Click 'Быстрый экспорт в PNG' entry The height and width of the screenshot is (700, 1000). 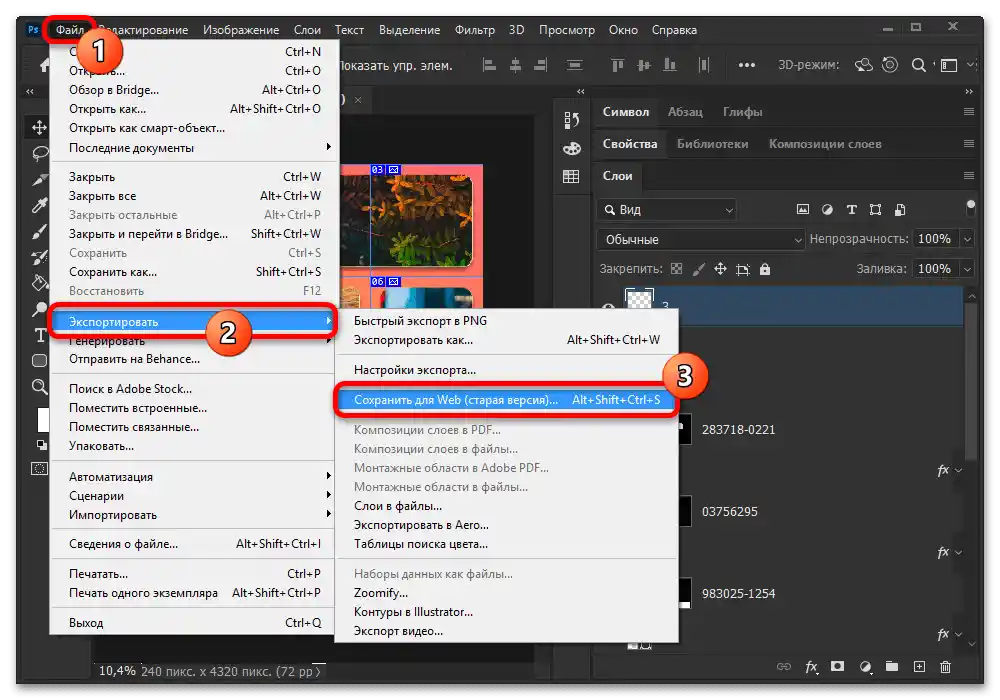click(420, 321)
